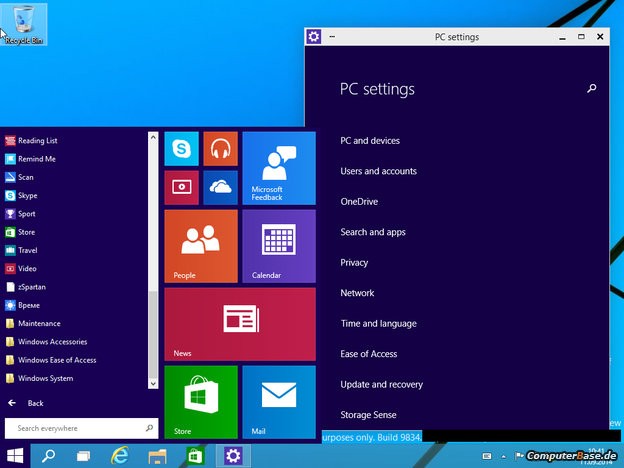Open the OneDrive cloud tile
624x468 pixels.
pyautogui.click(x=220, y=187)
